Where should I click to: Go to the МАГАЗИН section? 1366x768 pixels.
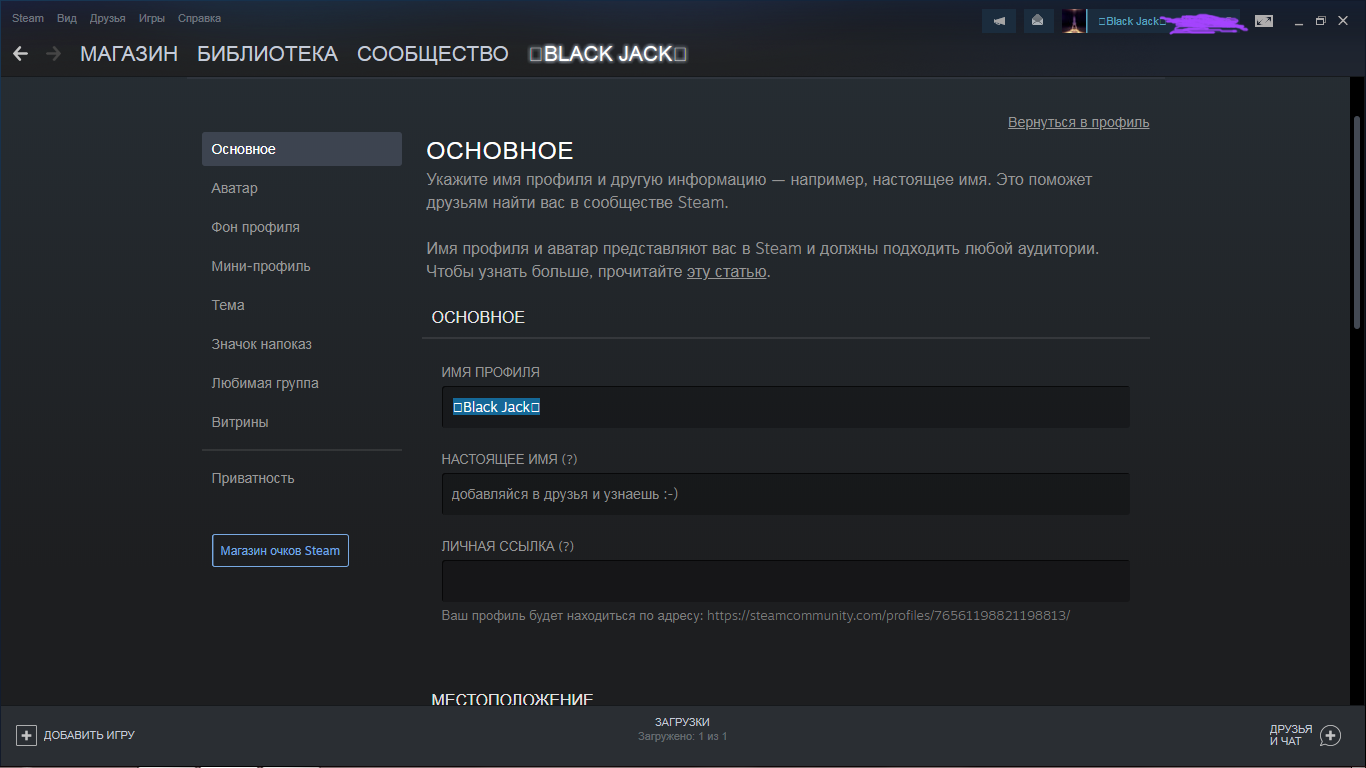coord(129,54)
